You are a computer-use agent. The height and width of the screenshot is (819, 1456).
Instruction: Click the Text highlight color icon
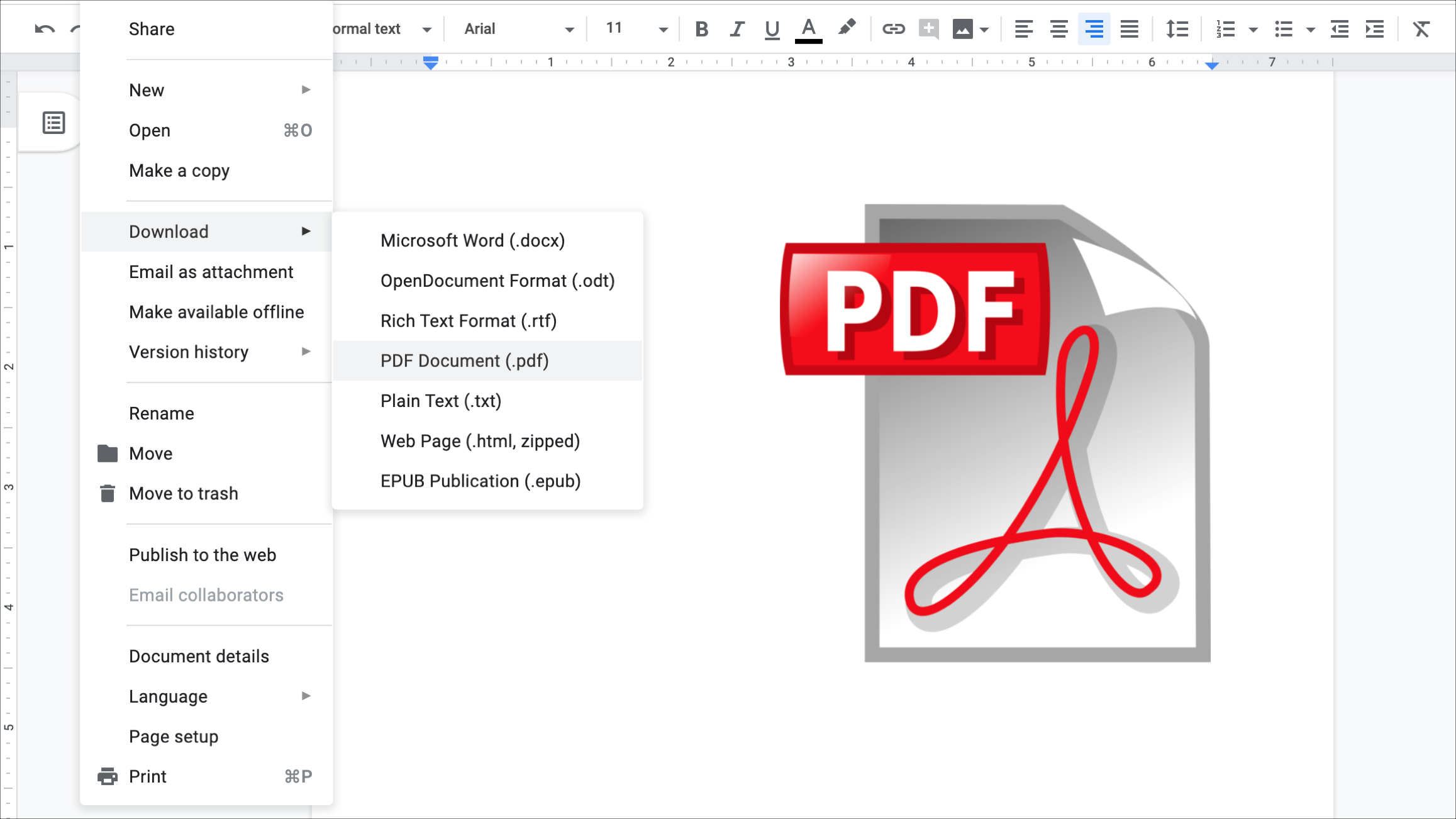click(x=848, y=28)
